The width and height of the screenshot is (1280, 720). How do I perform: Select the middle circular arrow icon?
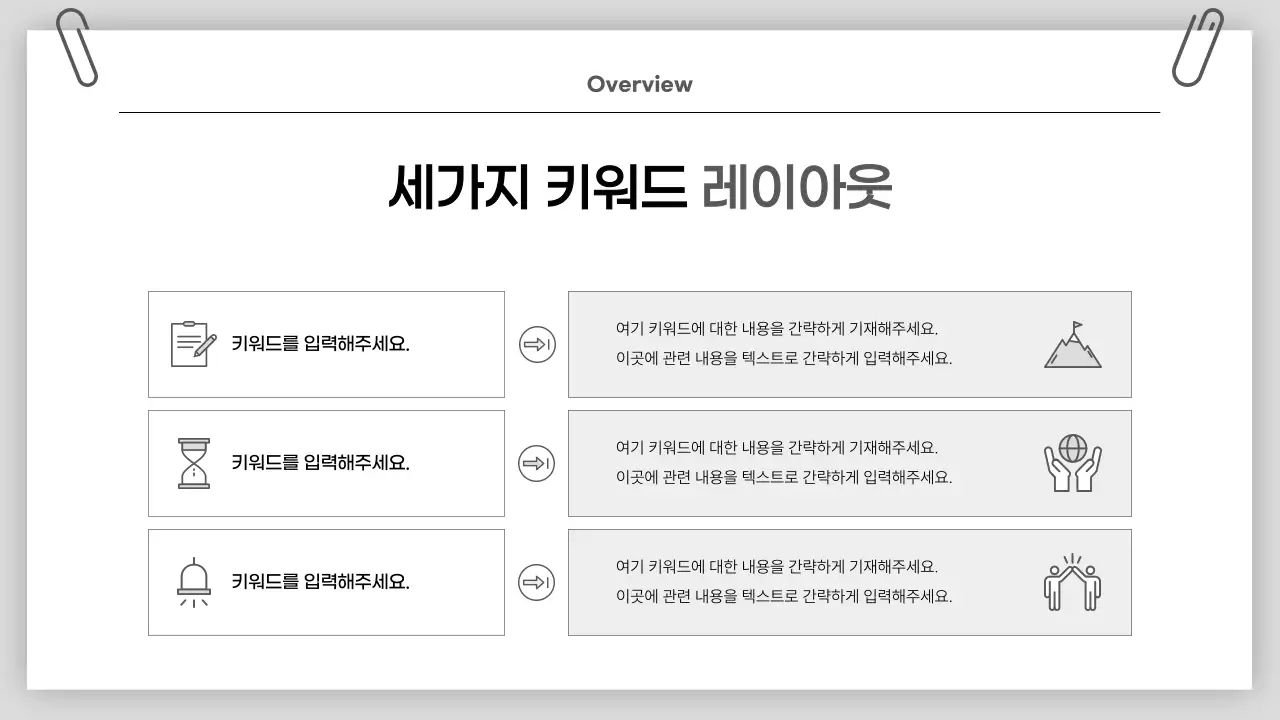(537, 462)
